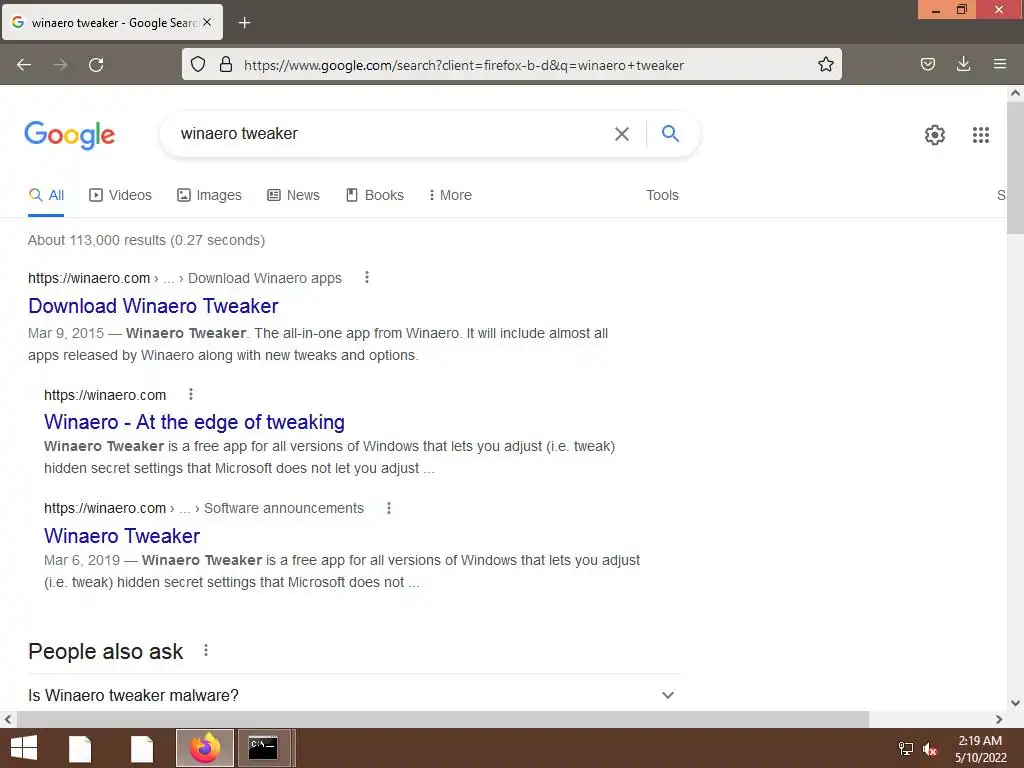Click the scroll right arrow
The height and width of the screenshot is (768, 1024).
[999, 719]
